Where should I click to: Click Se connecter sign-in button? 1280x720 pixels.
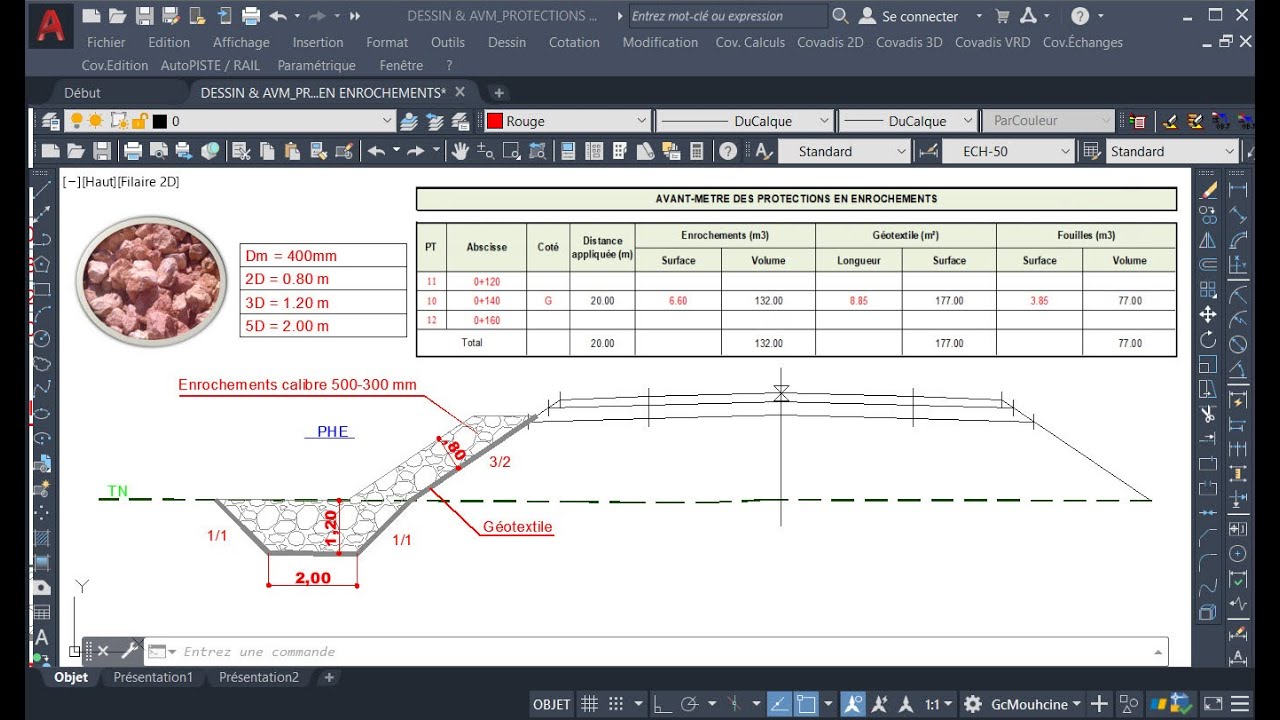908,16
